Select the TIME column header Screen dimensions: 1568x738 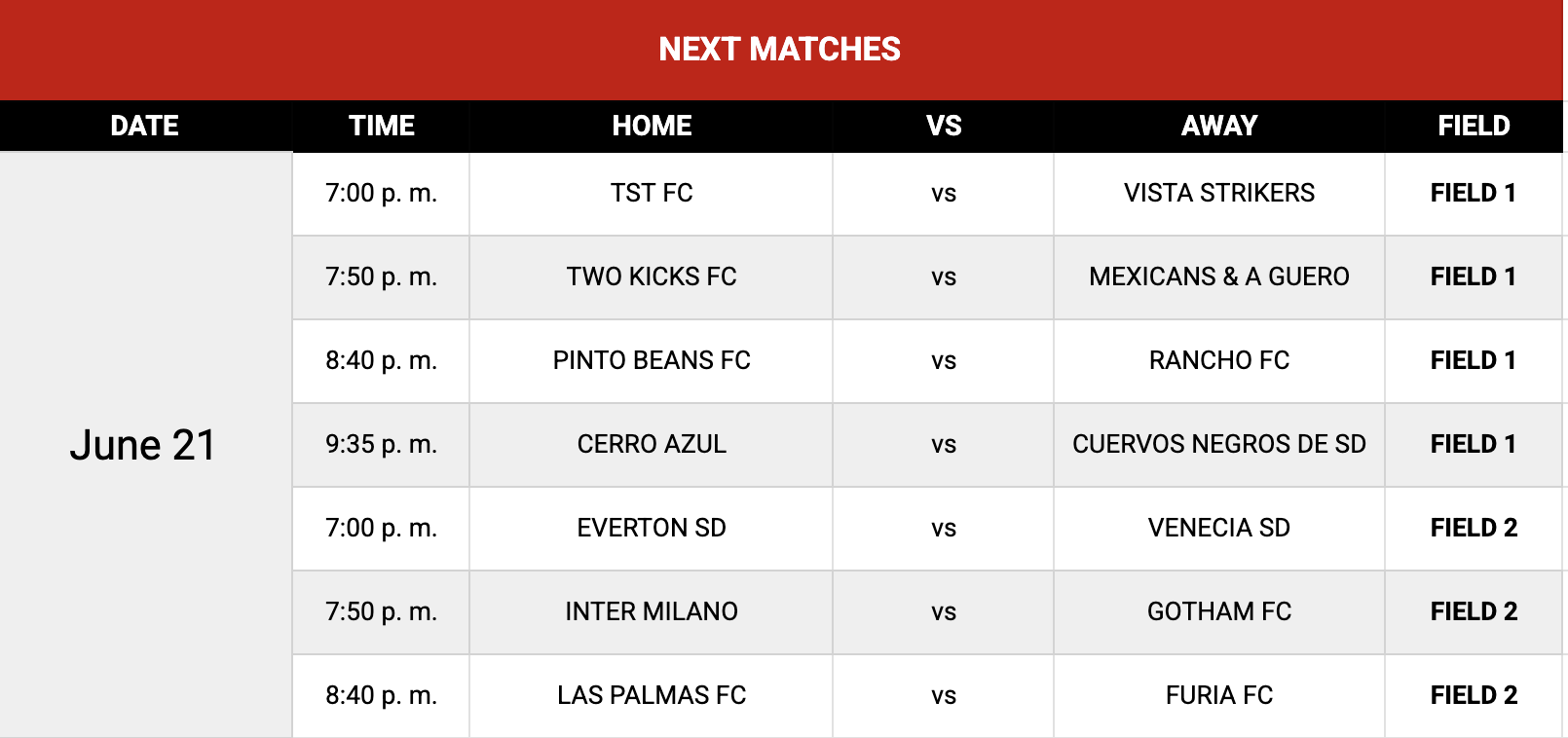(x=382, y=126)
